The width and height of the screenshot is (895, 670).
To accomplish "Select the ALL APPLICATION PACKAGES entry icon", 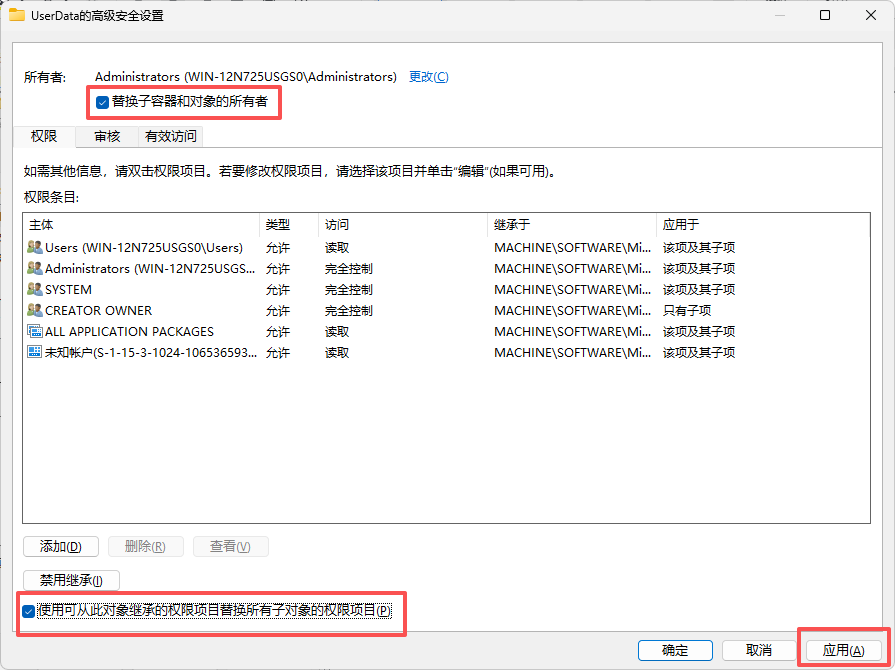I will point(34,331).
